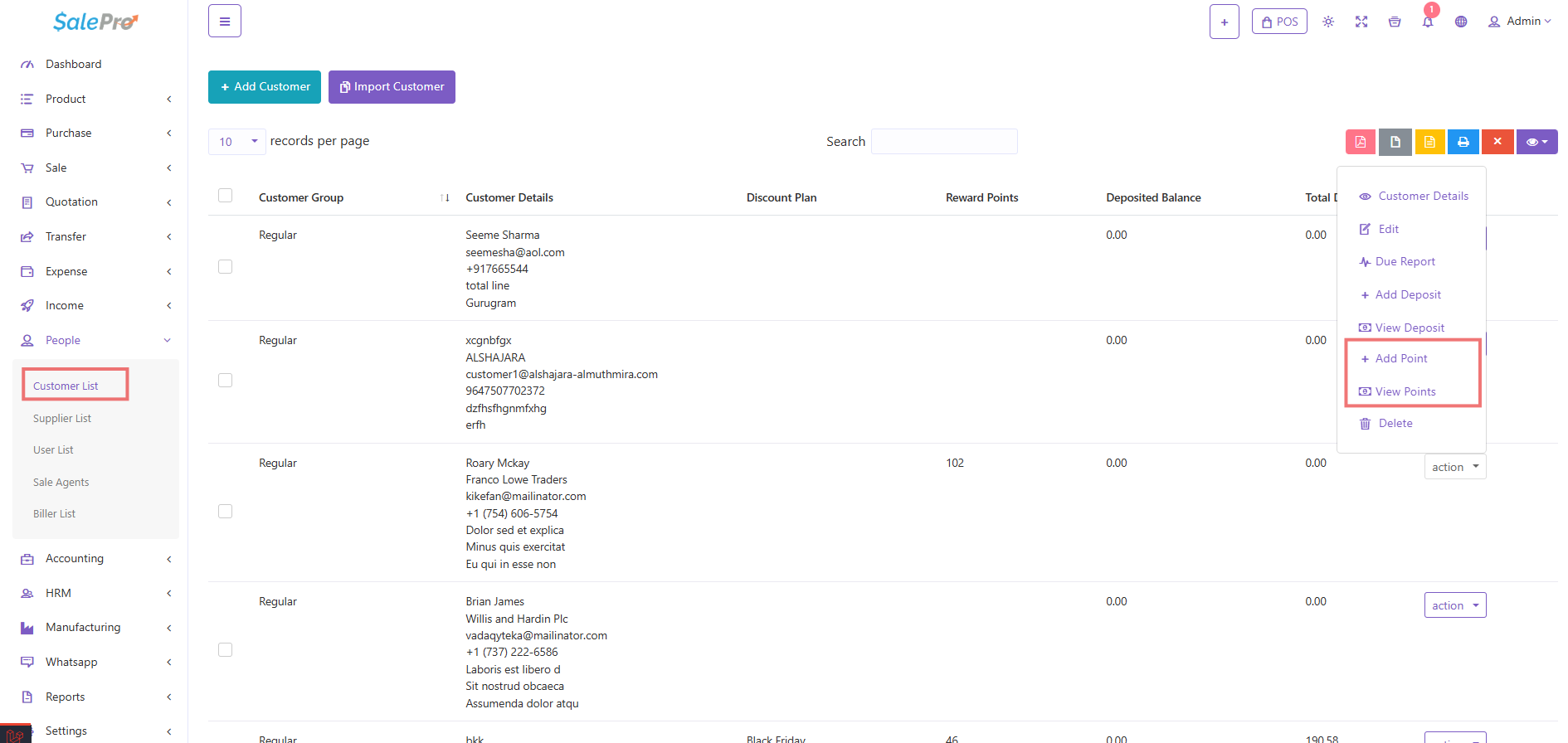1568x743 pixels.
Task: Check the Seeme Sharma row checkbox
Action: (225, 267)
